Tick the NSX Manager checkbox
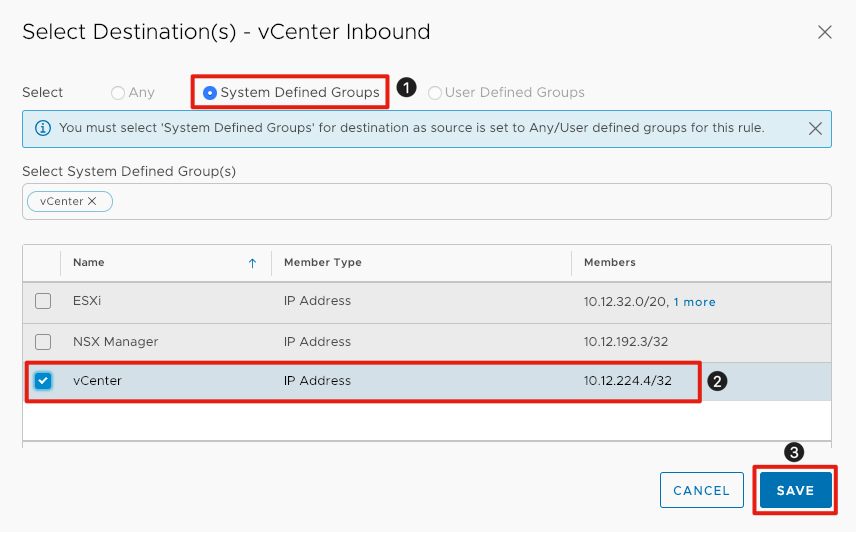This screenshot has height=534, width=857. [x=43, y=341]
